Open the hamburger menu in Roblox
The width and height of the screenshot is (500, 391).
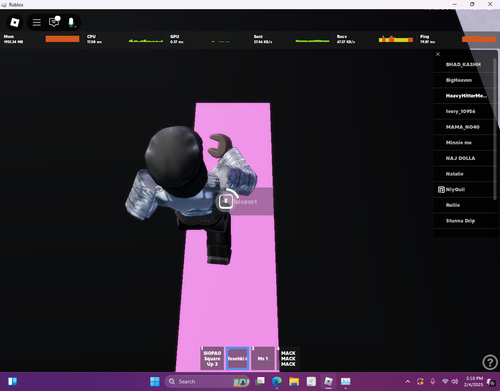(37, 22)
